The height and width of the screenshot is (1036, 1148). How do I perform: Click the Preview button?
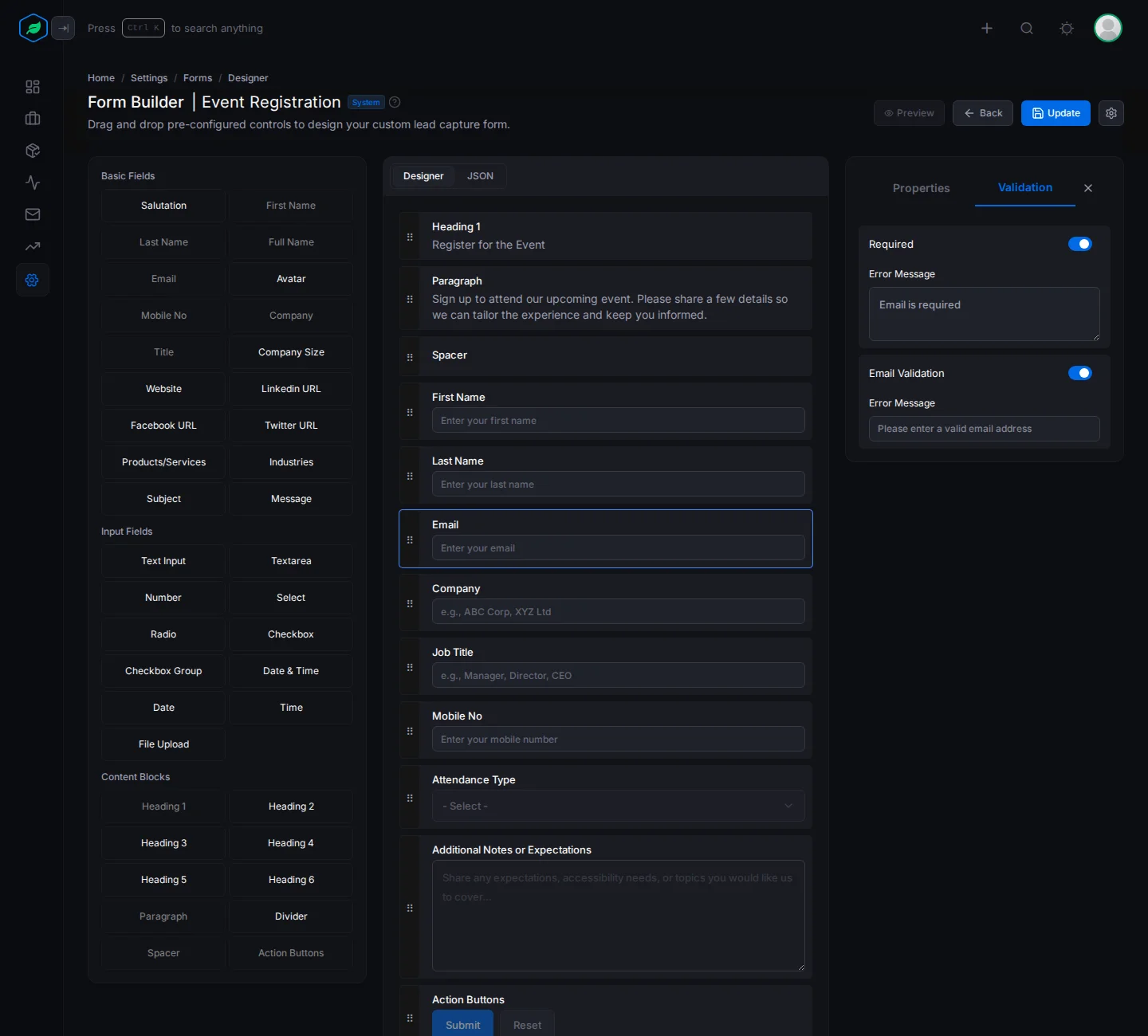coord(909,113)
